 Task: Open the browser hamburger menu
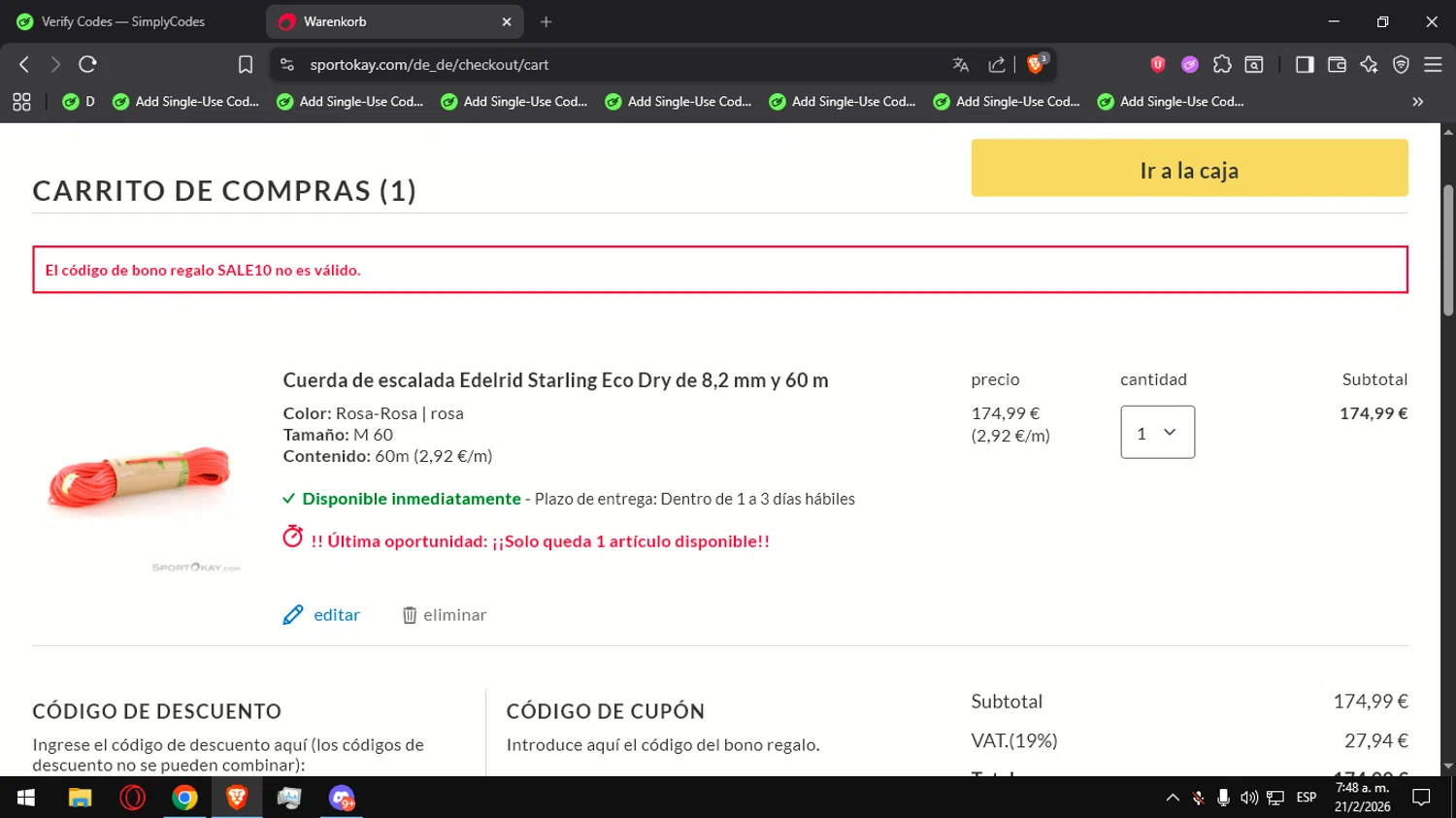[x=1433, y=65]
